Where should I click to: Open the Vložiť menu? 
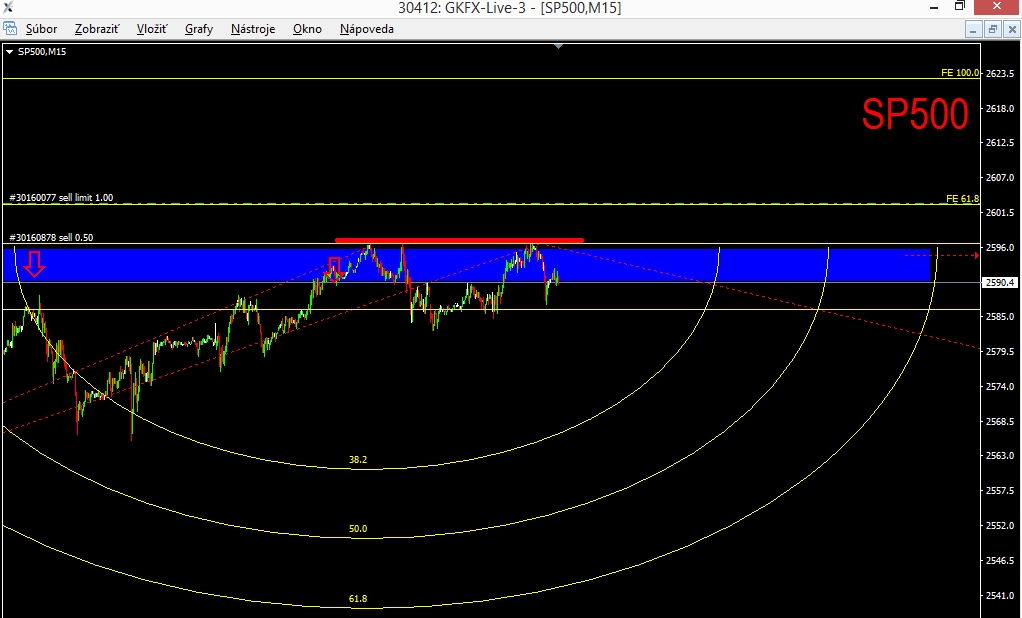(152, 29)
